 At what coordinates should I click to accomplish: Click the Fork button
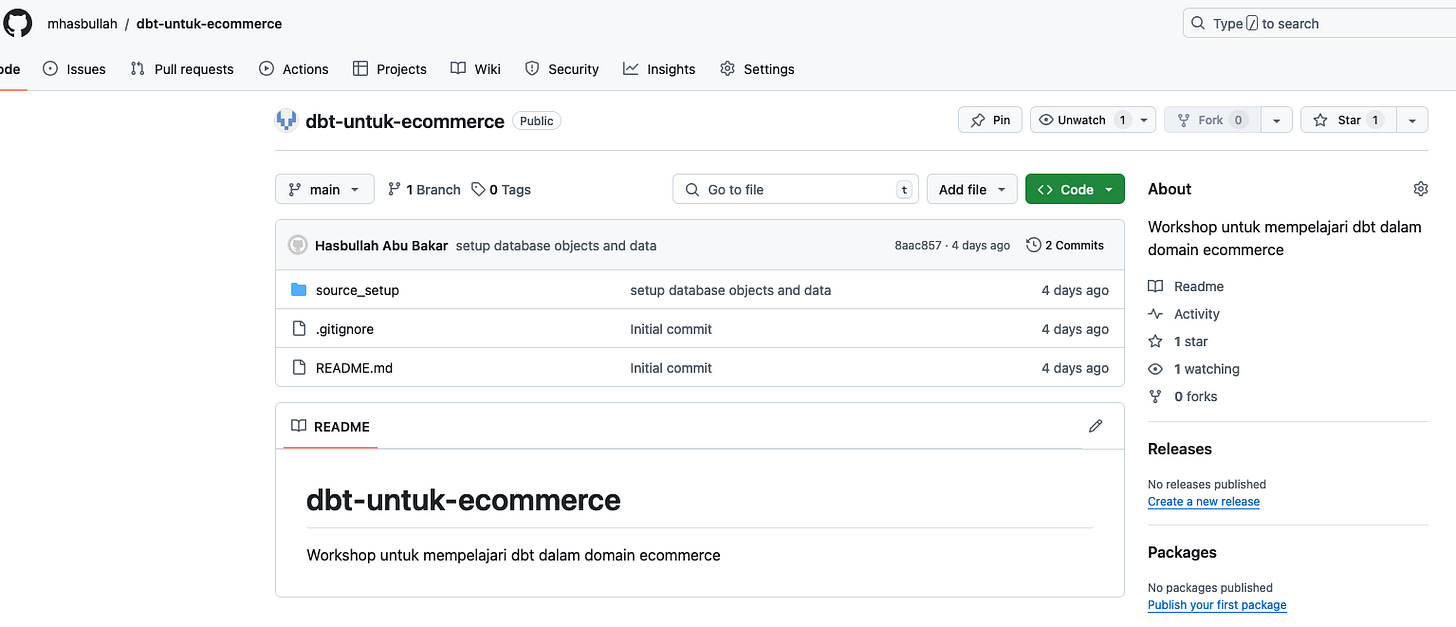pyautogui.click(x=1213, y=120)
